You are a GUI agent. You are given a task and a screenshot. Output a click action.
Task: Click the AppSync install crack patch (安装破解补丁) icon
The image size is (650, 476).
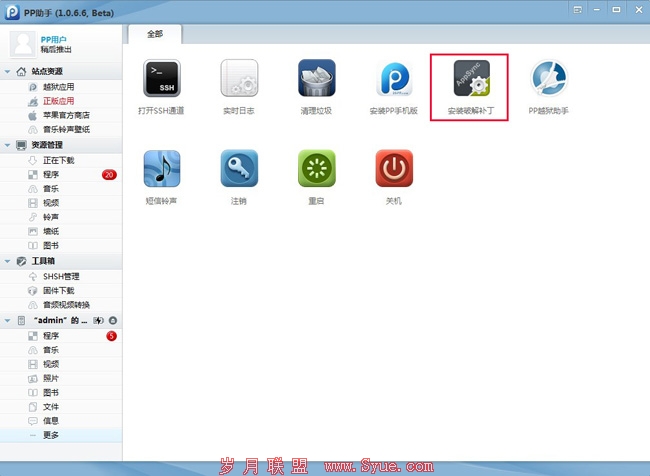[x=471, y=78]
